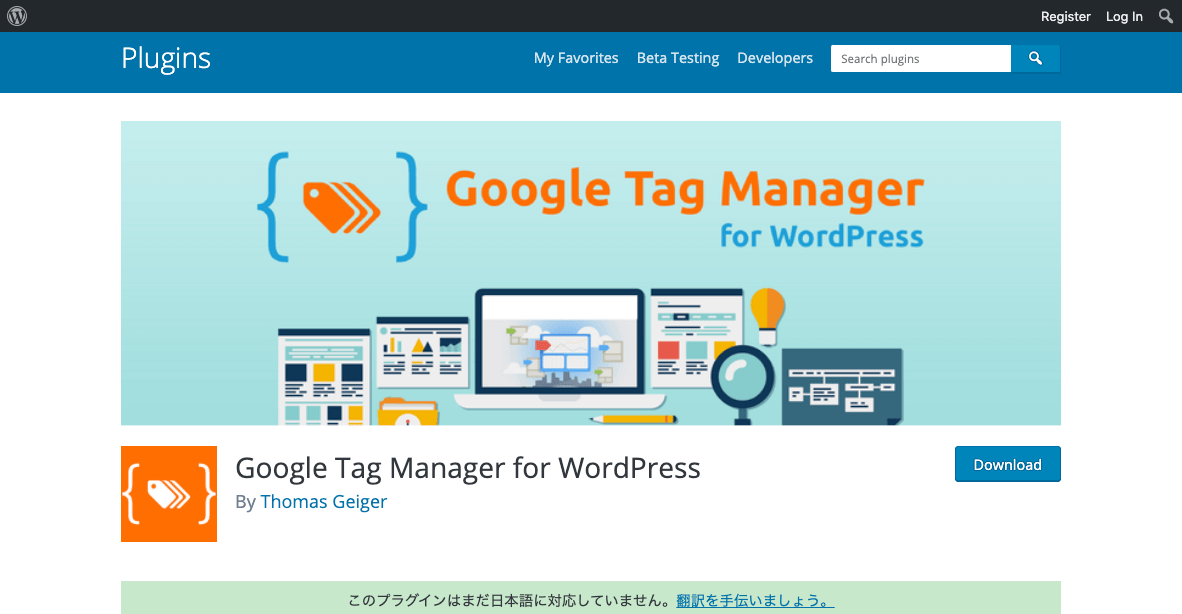Select the orange Google Tag Manager plugin icon
This screenshot has height=614, width=1182.
[168, 494]
